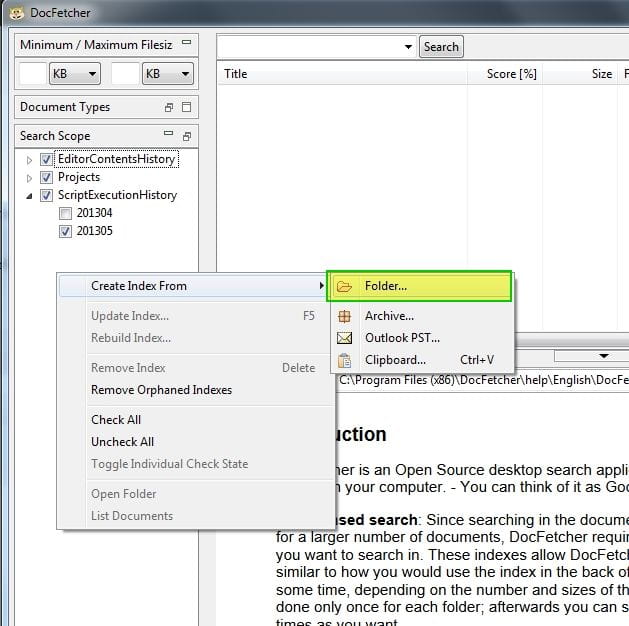Choose Folder... from the submenu

pos(420,286)
